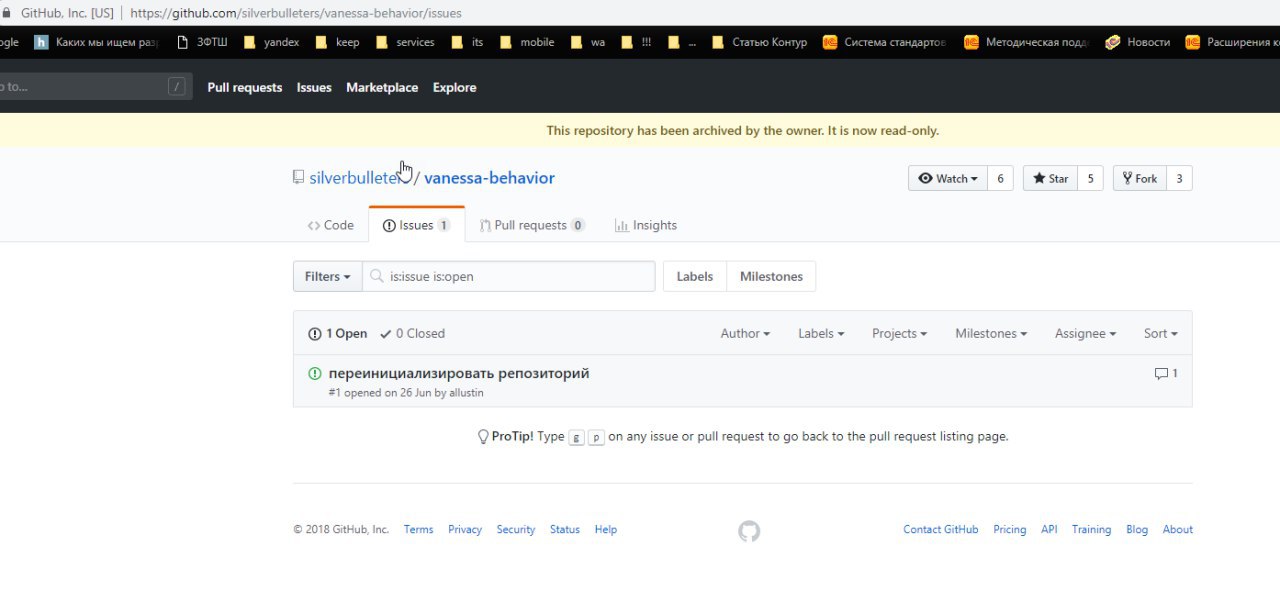Open the Статью Контур bookmark
This screenshot has width=1280, height=602.
coord(759,42)
